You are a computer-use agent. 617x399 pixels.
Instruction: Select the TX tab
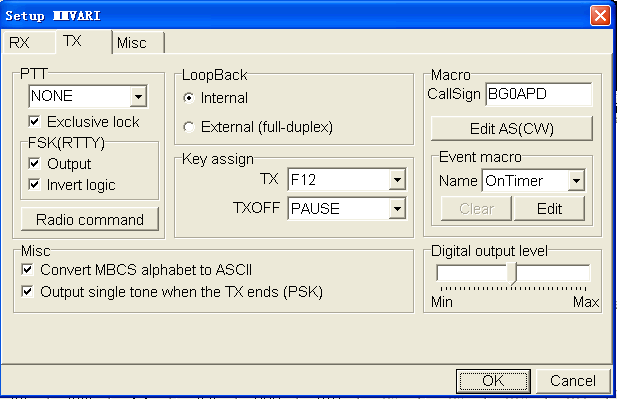[x=83, y=41]
